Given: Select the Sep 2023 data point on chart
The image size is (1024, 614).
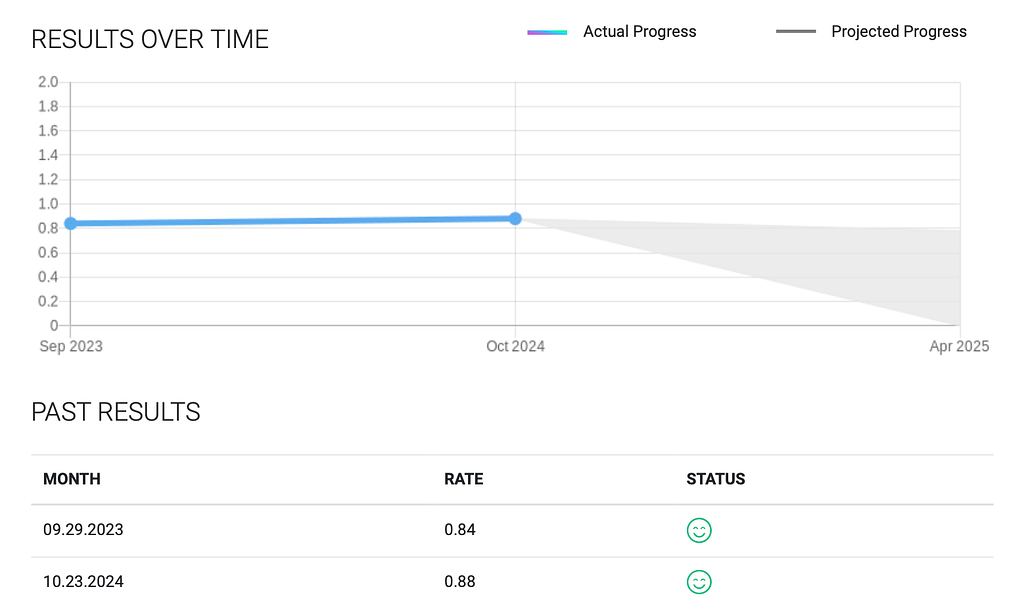Looking at the screenshot, I should pyautogui.click(x=71, y=223).
